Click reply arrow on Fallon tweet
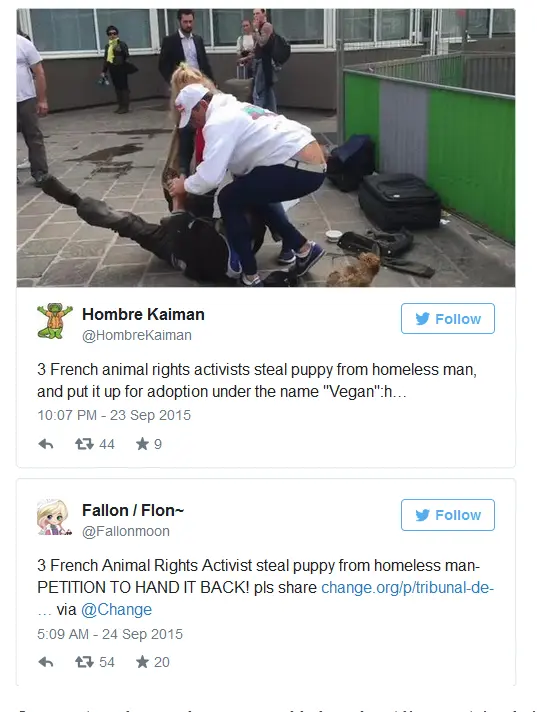The height and width of the screenshot is (712, 537). coord(45,662)
